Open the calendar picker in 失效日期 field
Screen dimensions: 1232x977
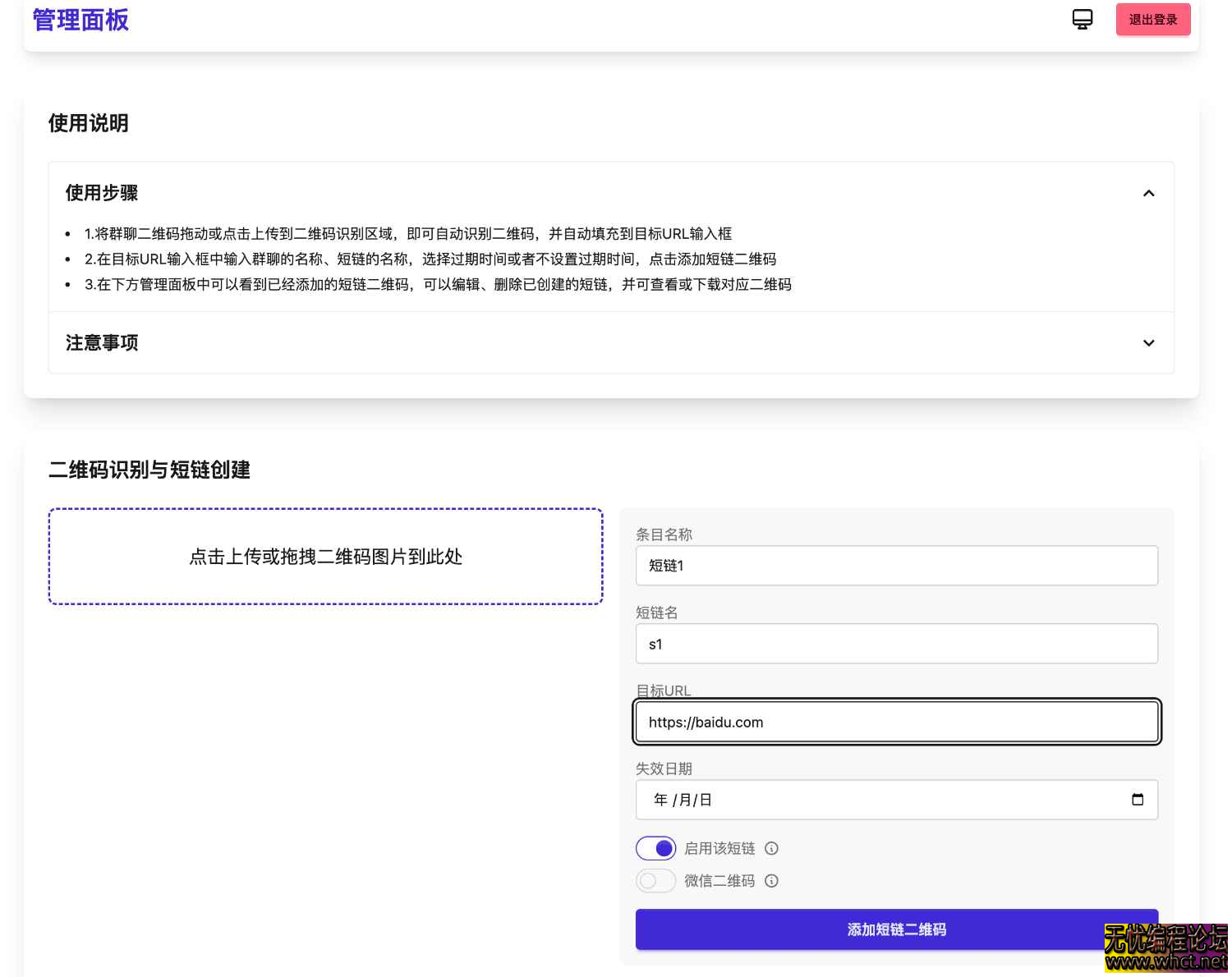pyautogui.click(x=1138, y=799)
